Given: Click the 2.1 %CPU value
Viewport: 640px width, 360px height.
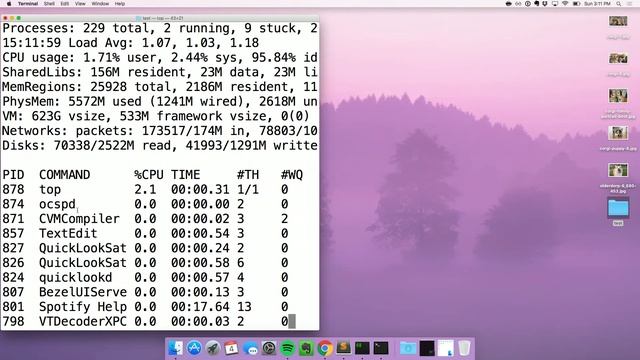Looking at the screenshot, I should coord(145,190).
